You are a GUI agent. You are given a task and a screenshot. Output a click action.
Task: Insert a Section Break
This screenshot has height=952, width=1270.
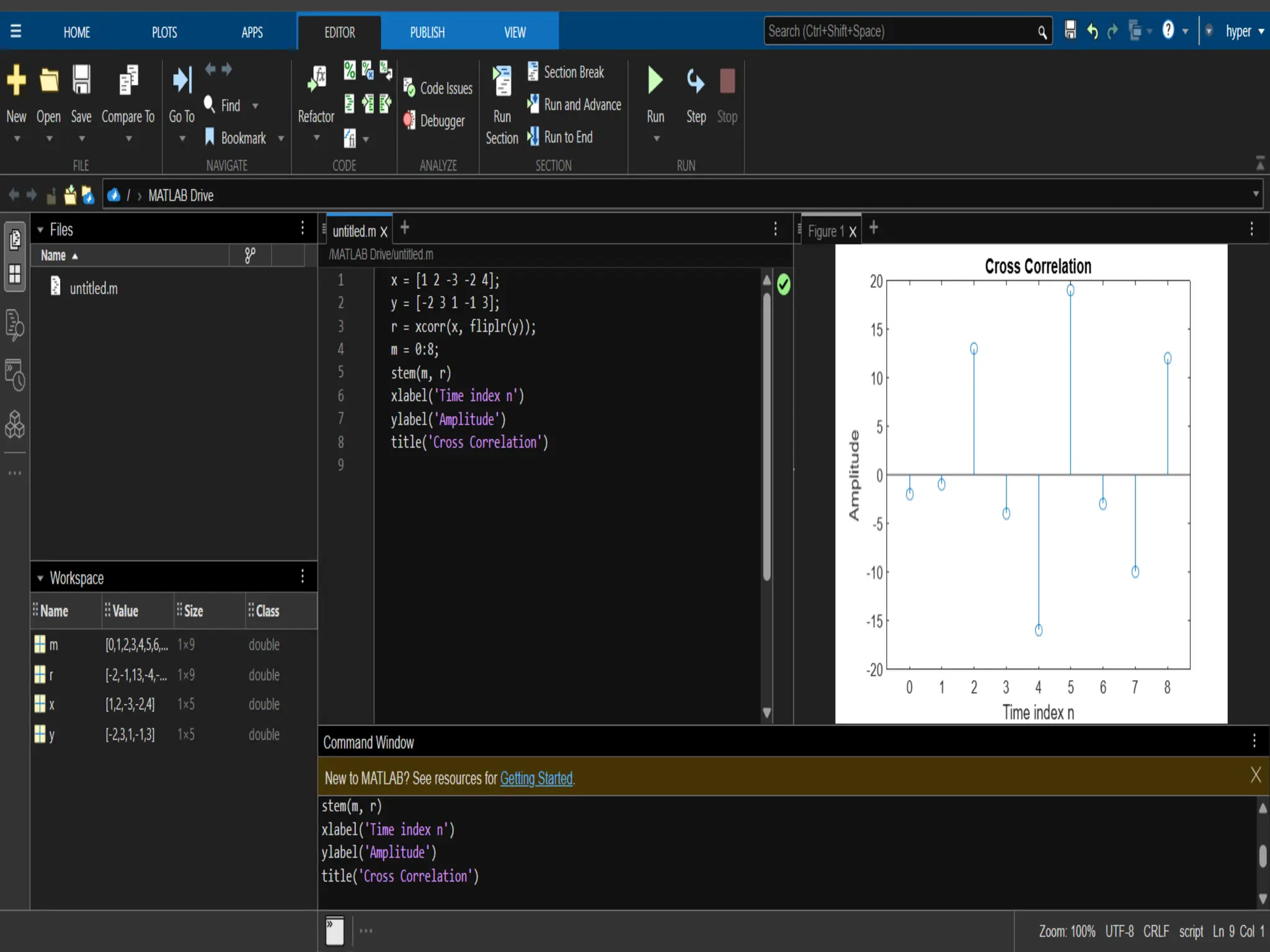point(573,72)
